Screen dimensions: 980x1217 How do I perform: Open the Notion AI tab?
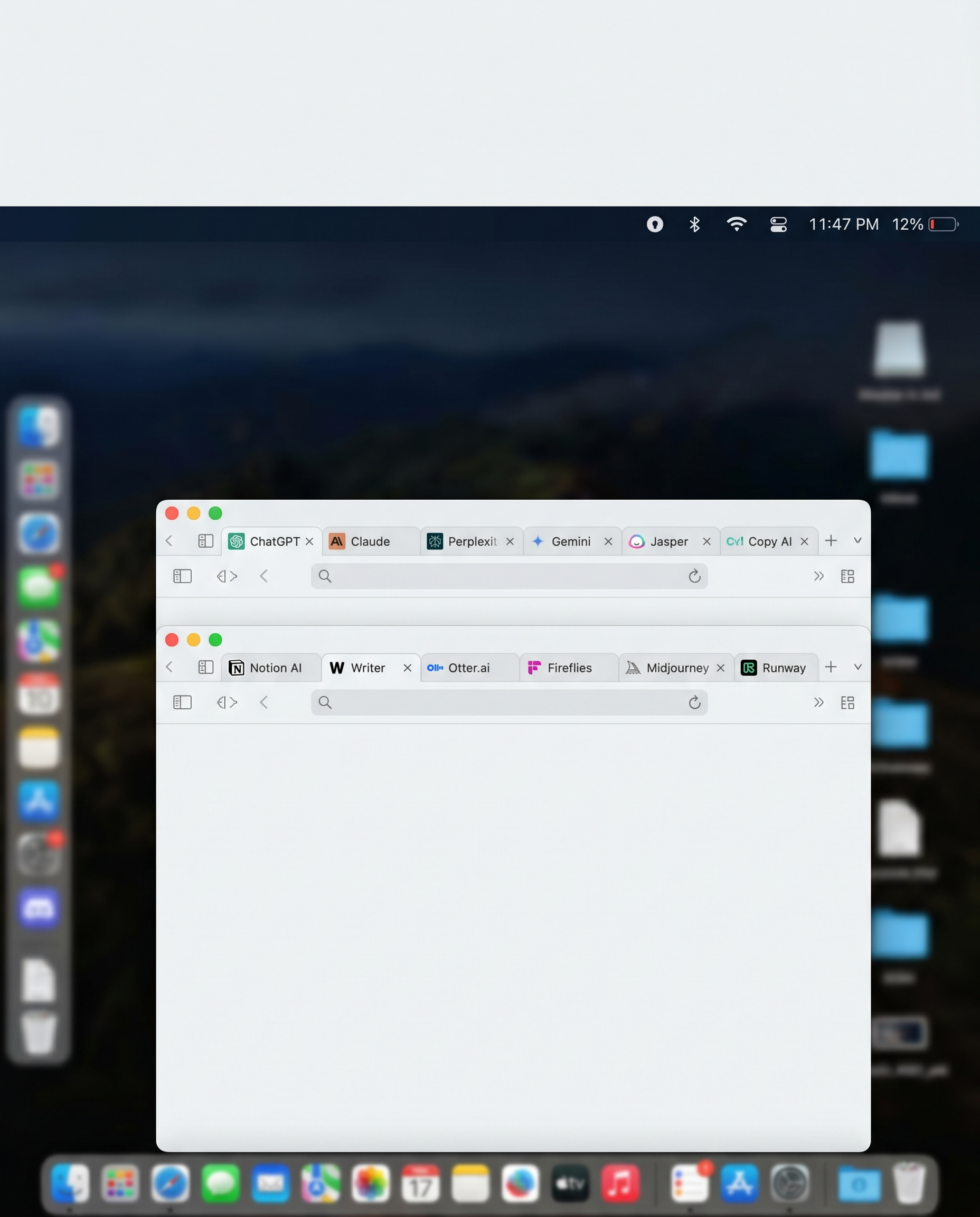271,668
